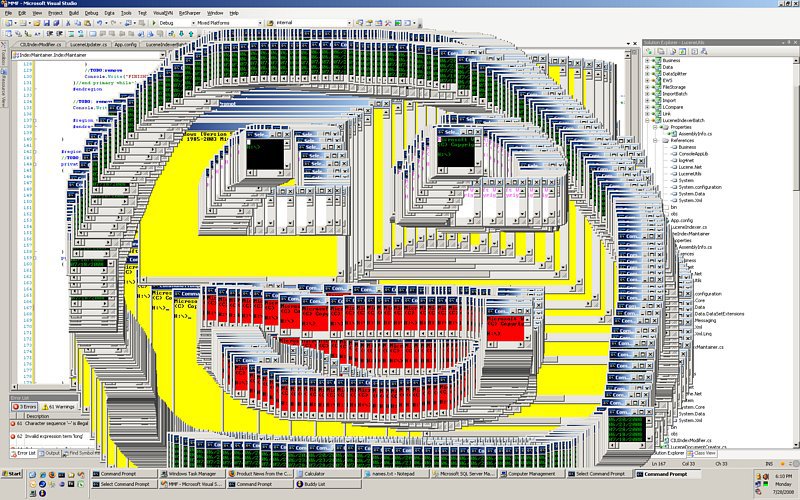The image size is (800, 500).
Task: Click the Toolbox side tab
Action: tap(3, 57)
